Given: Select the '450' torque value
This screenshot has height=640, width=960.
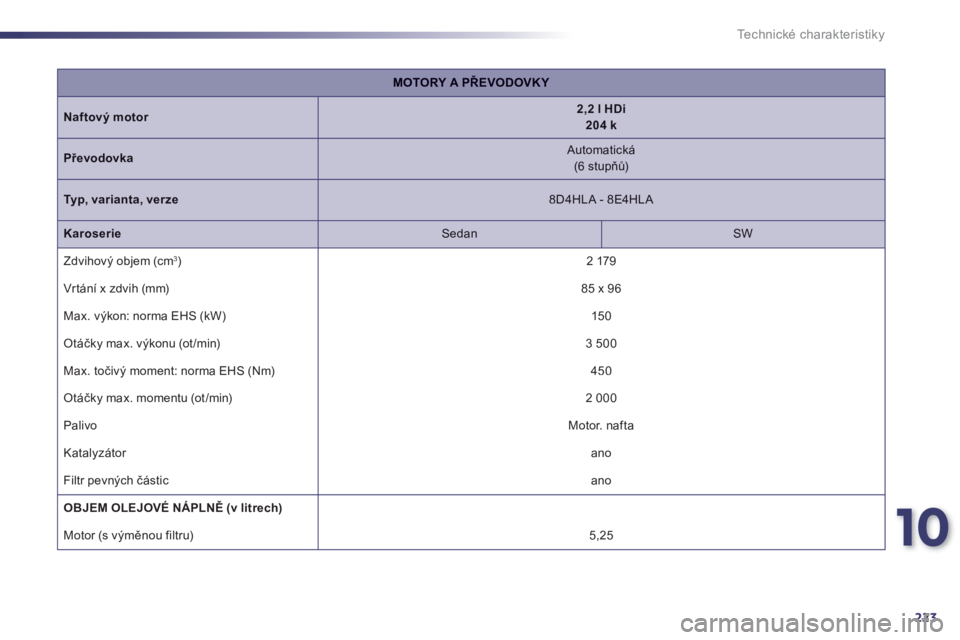Looking at the screenshot, I should [x=601, y=371].
